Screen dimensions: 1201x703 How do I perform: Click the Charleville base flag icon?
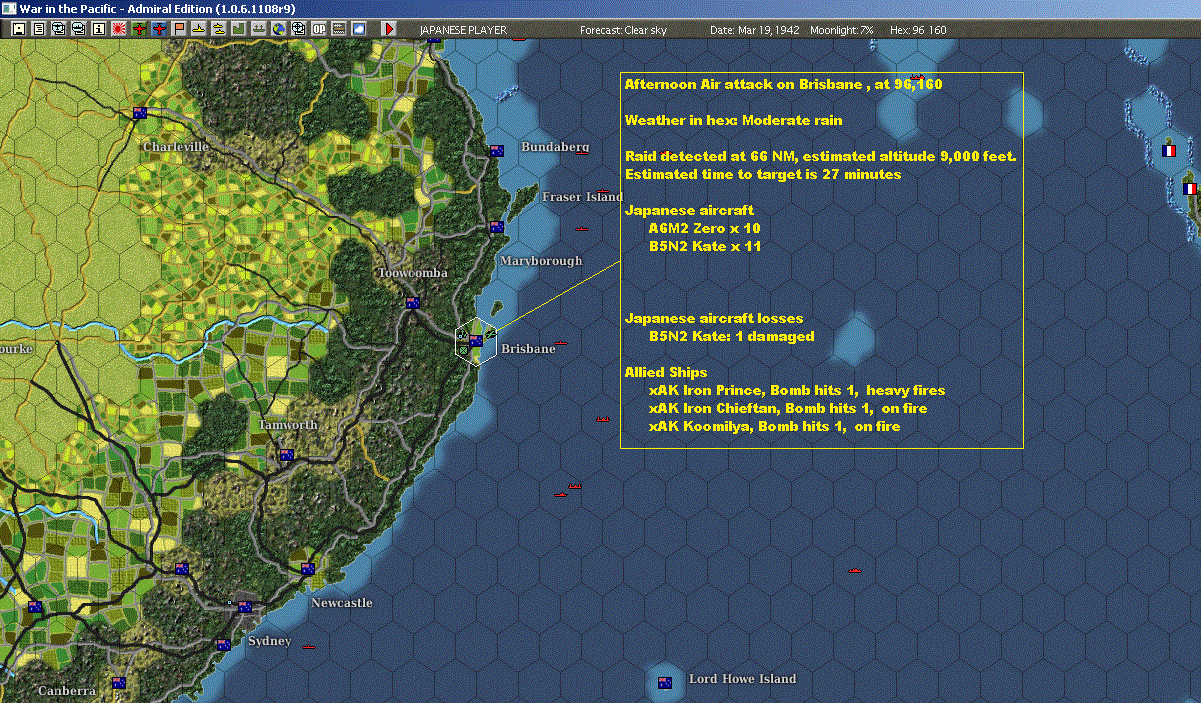pyautogui.click(x=140, y=113)
